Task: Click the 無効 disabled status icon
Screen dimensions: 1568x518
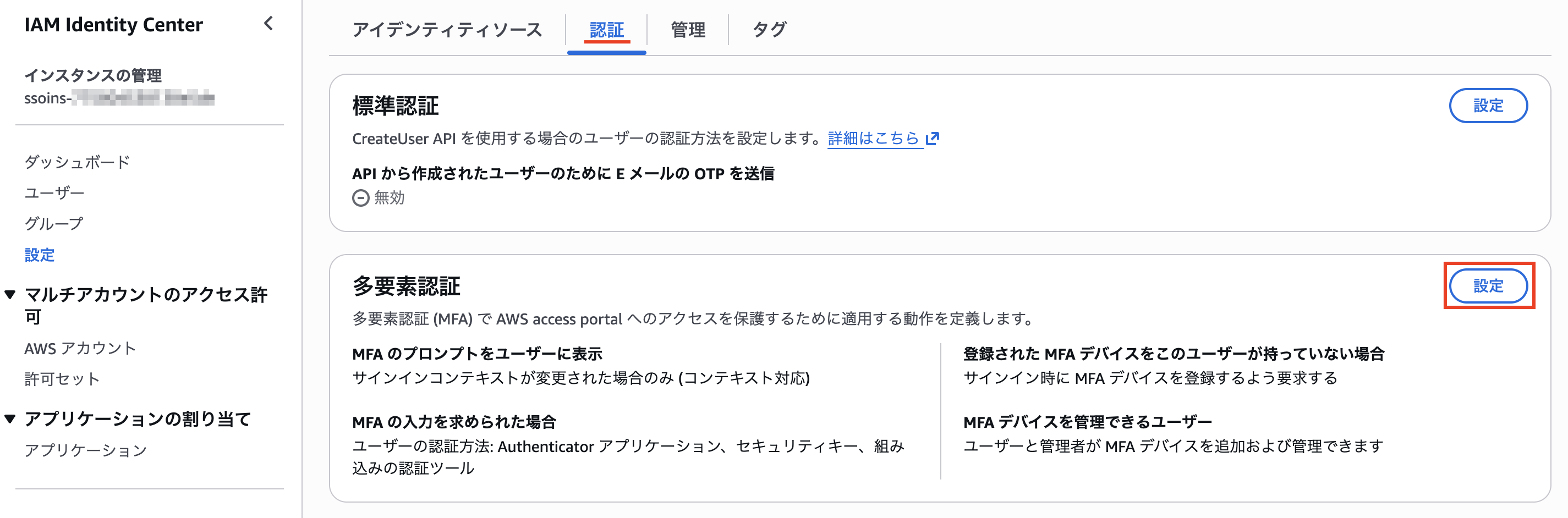Action: pyautogui.click(x=360, y=197)
